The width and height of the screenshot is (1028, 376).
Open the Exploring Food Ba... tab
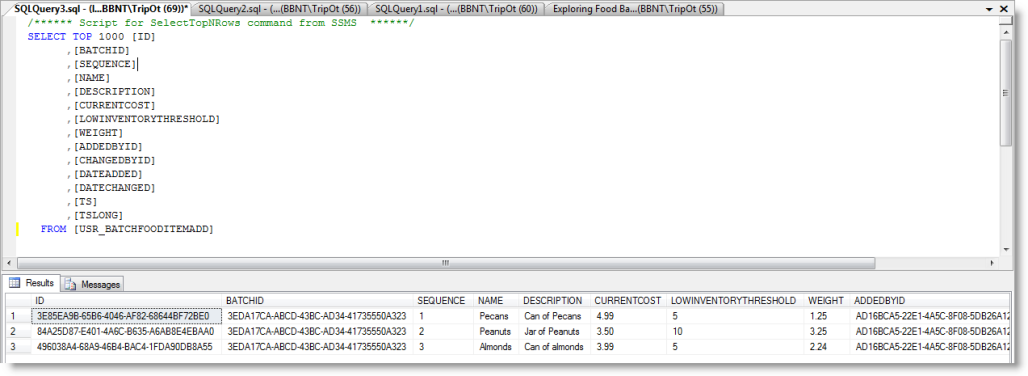635,9
